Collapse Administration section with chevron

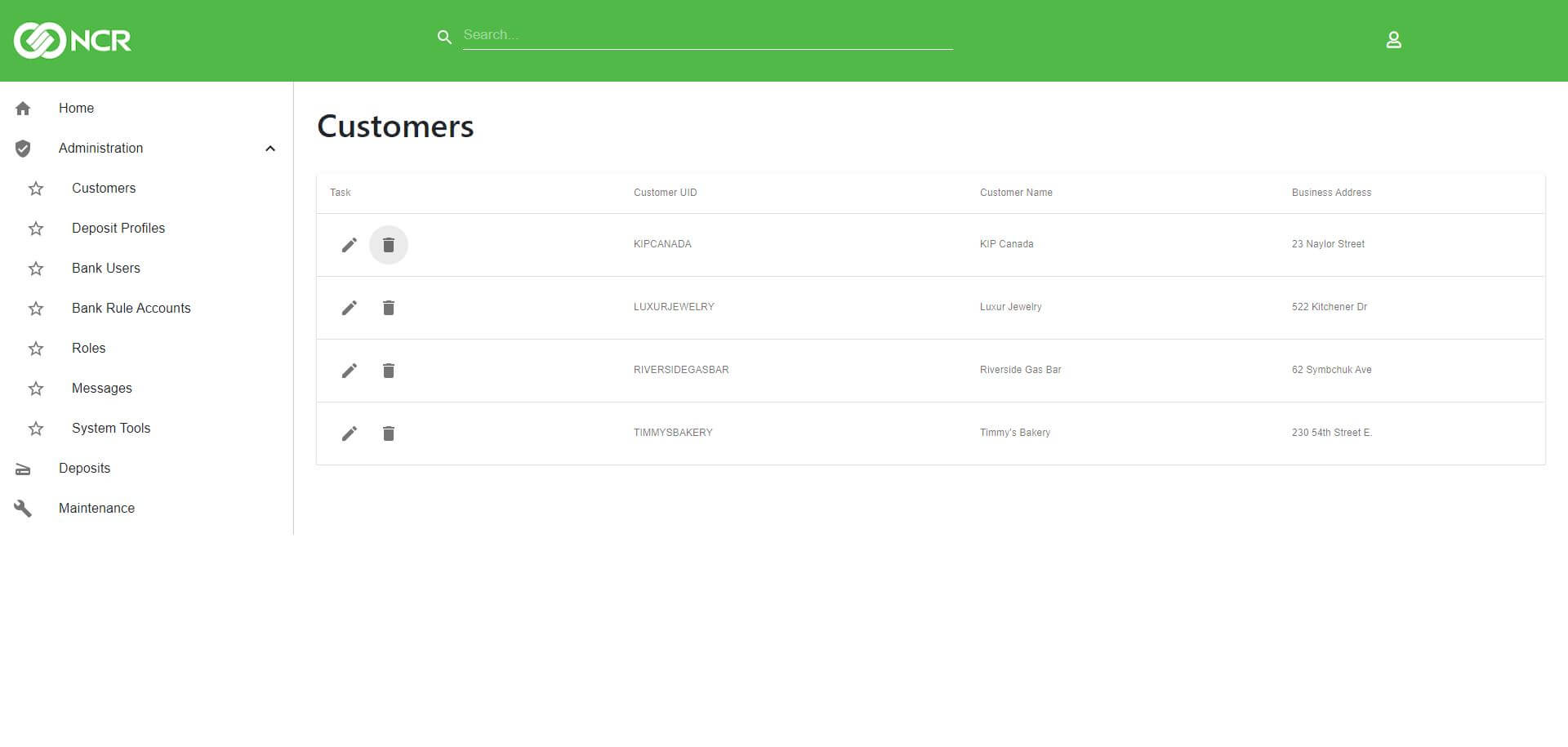point(270,149)
